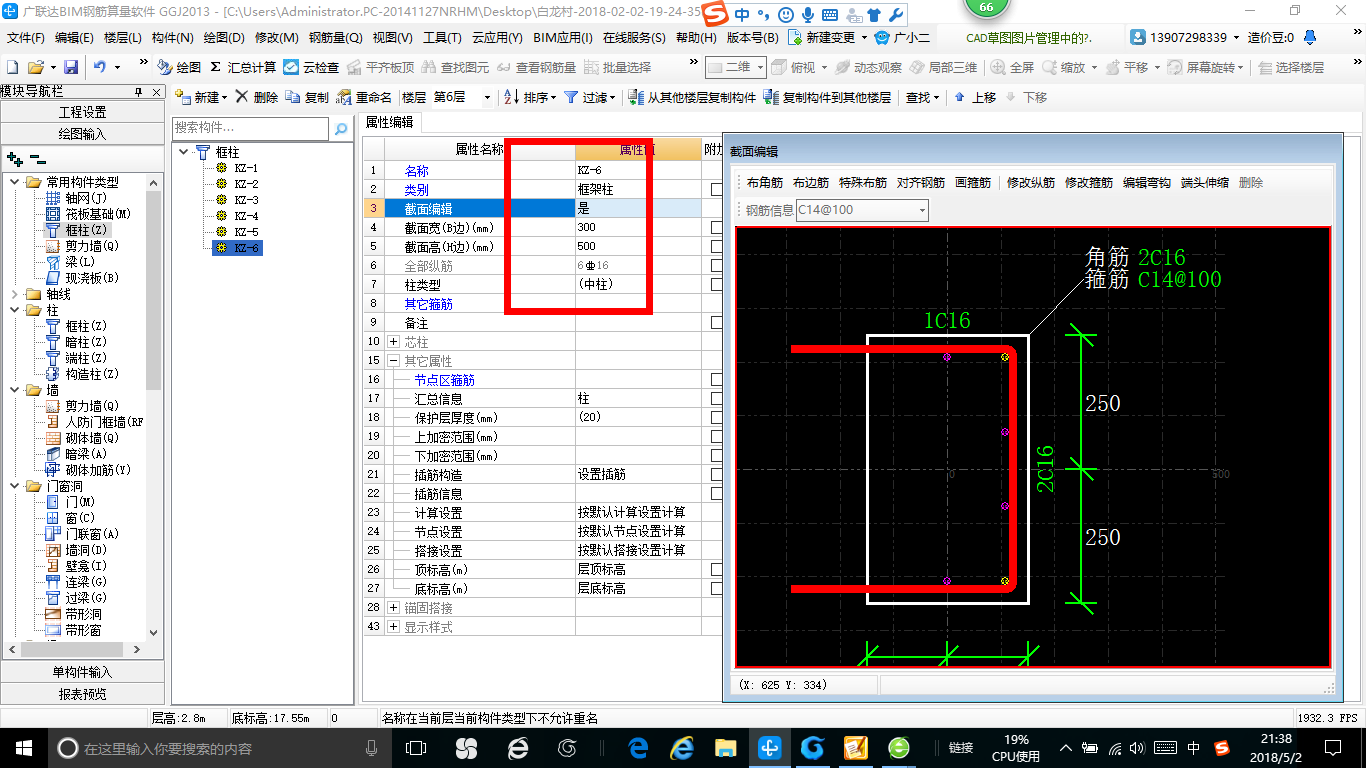This screenshot has width=1366, height=768.
Task: Select 现浇板(B) in the navigation tree
Action: [x=83, y=278]
